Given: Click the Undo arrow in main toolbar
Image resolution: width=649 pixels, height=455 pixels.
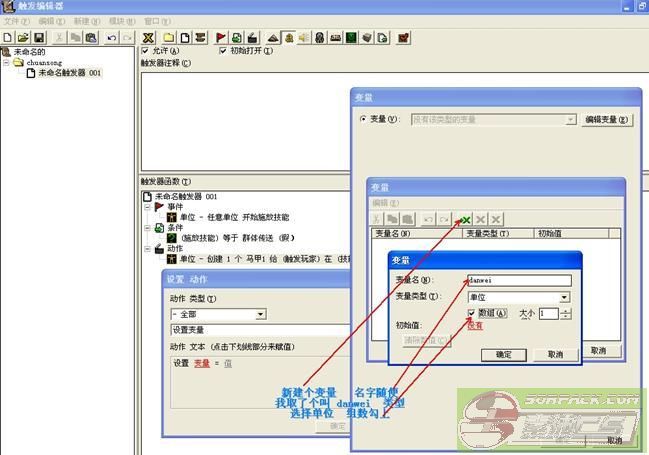Looking at the screenshot, I should pos(111,37).
